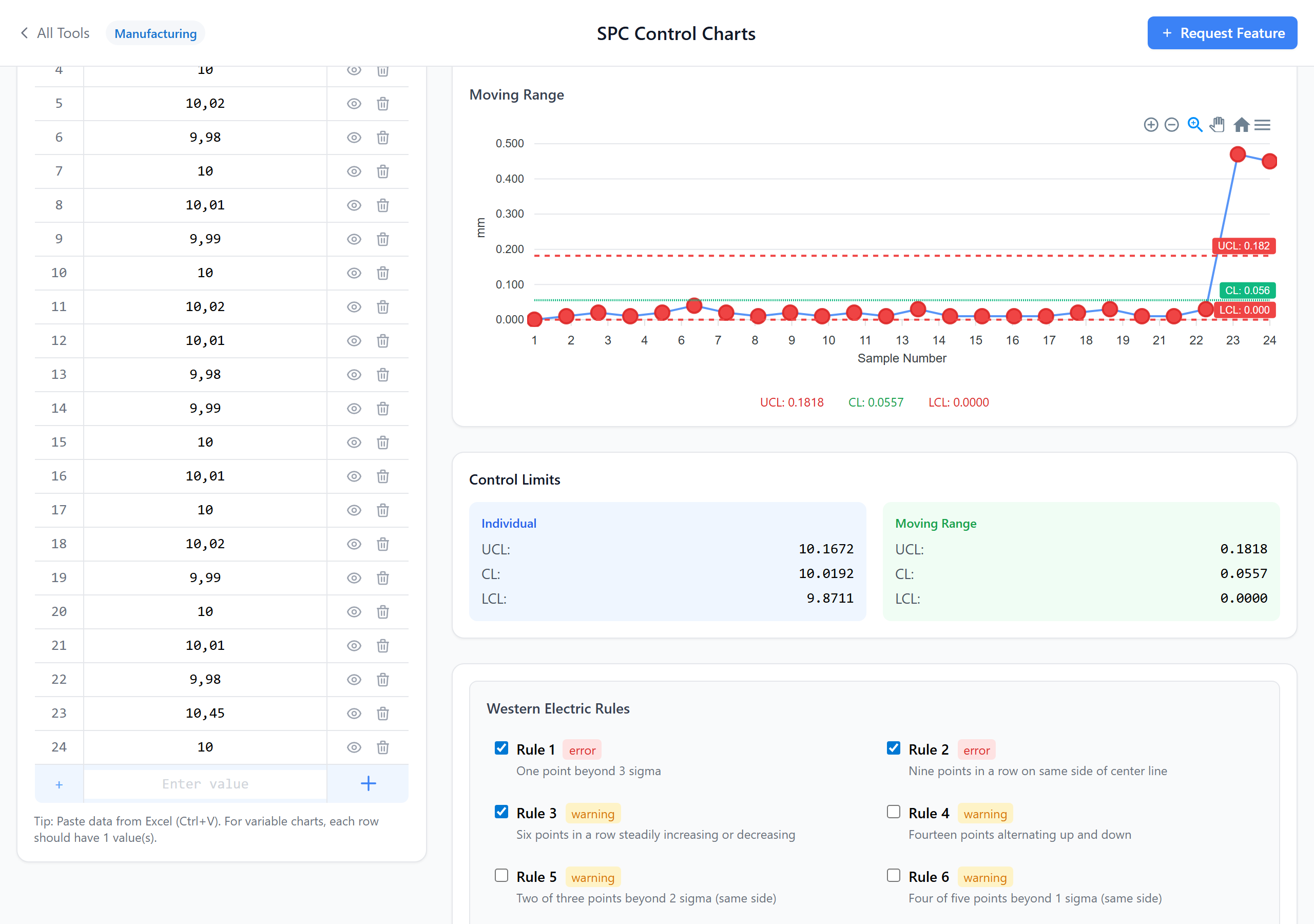The height and width of the screenshot is (924, 1314).
Task: Delete sample 23 using its trash icon
Action: (x=382, y=714)
